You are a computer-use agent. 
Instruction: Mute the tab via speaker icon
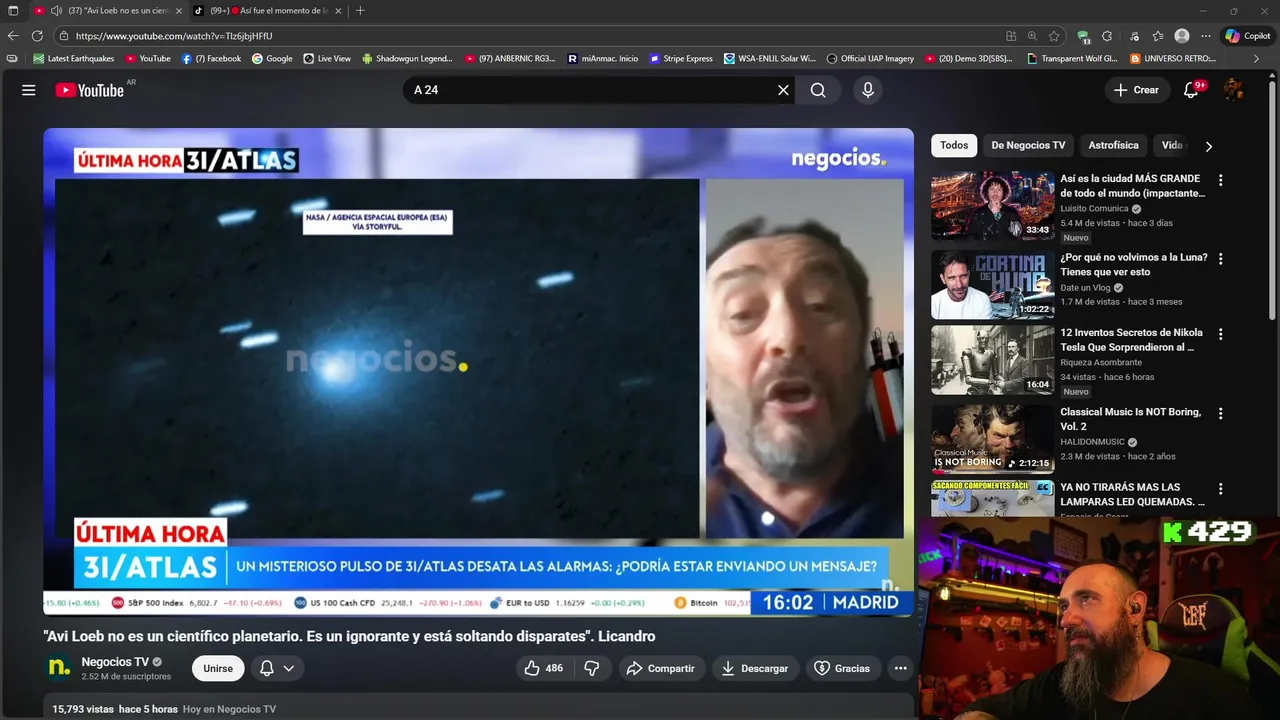56,11
